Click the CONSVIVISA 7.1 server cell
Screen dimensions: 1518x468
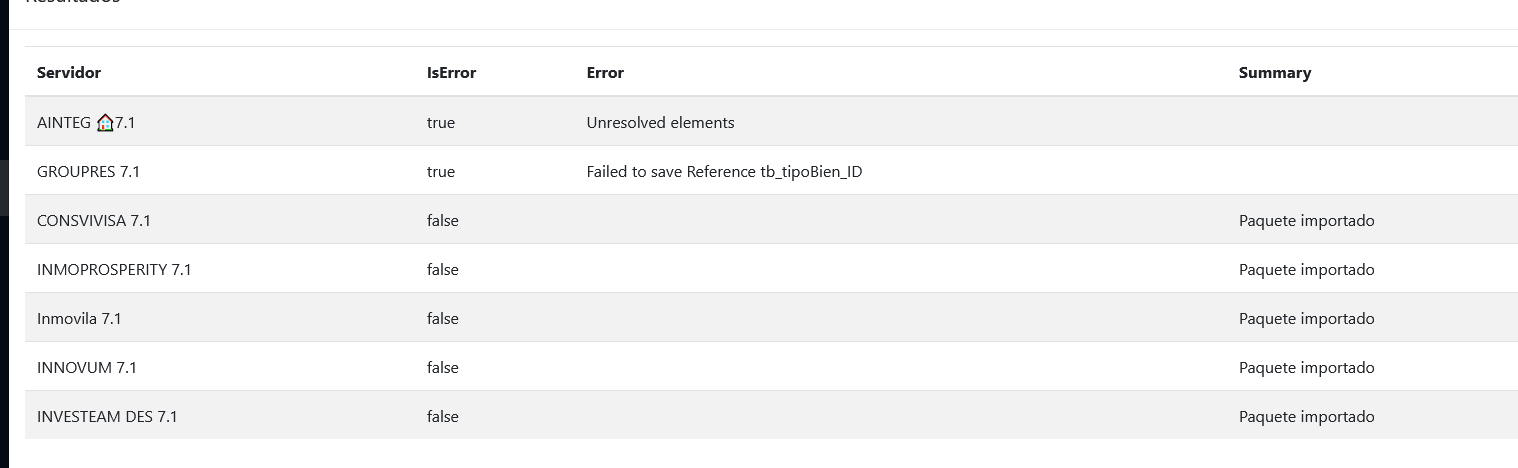[x=94, y=220]
